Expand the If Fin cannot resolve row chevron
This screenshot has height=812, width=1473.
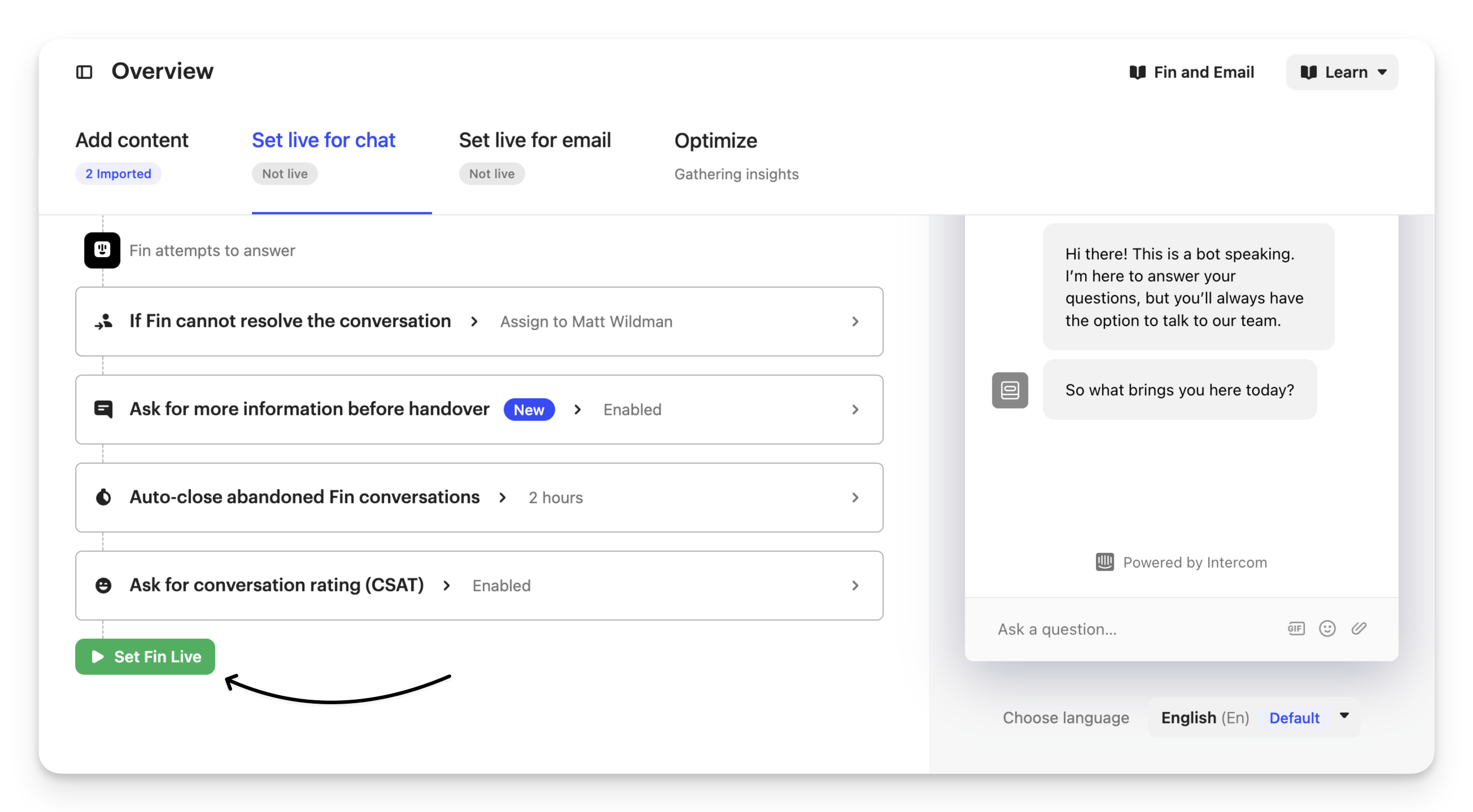tap(855, 322)
